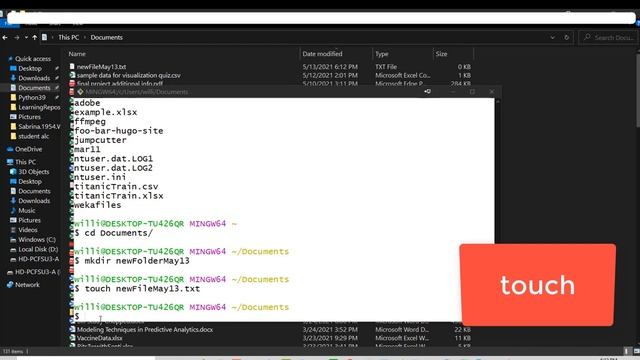The height and width of the screenshot is (360, 640).
Task: Open Quick access in the sidebar
Action: [33, 59]
